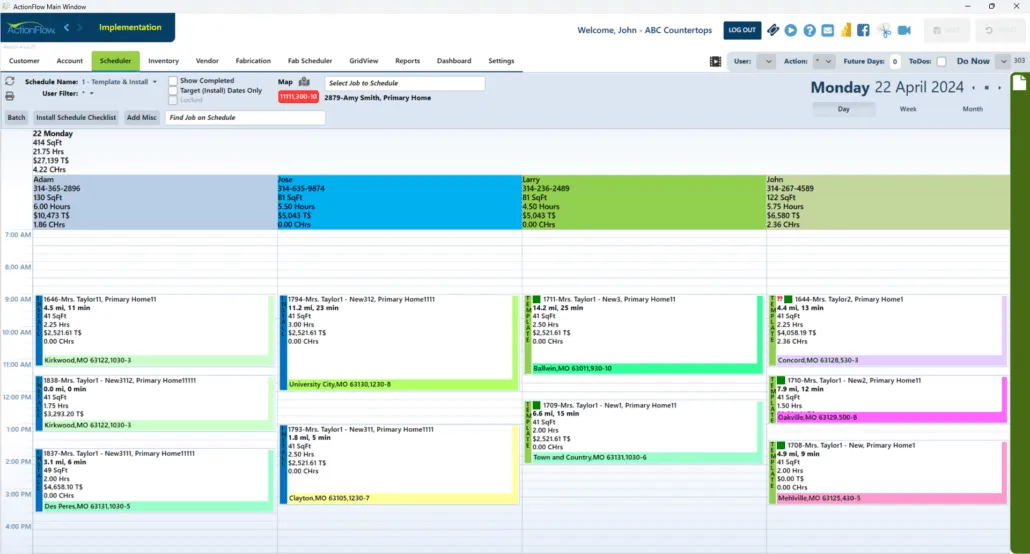
Task: Open the Facebook icon
Action: click(x=863, y=30)
